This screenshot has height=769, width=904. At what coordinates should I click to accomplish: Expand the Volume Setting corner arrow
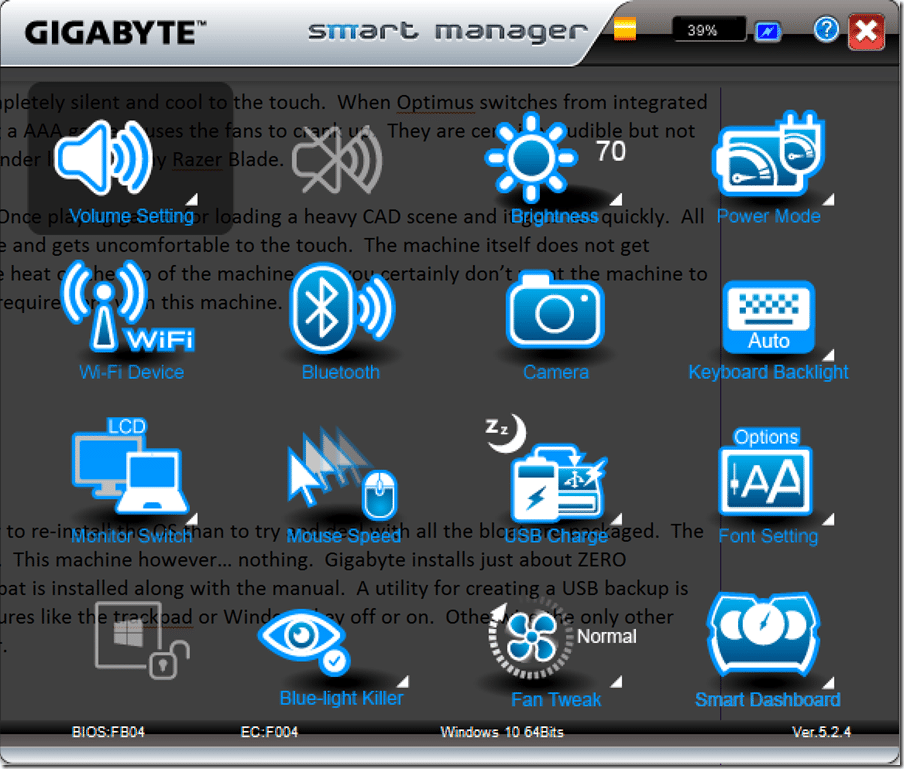[x=191, y=199]
